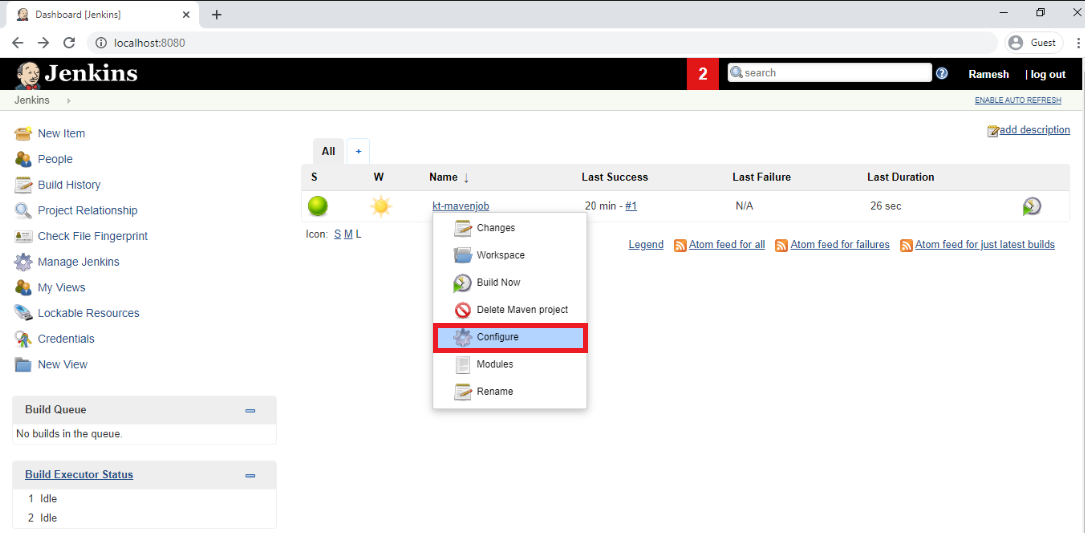The width and height of the screenshot is (1085, 533).
Task: Set icon size to M
Action: 348,234
